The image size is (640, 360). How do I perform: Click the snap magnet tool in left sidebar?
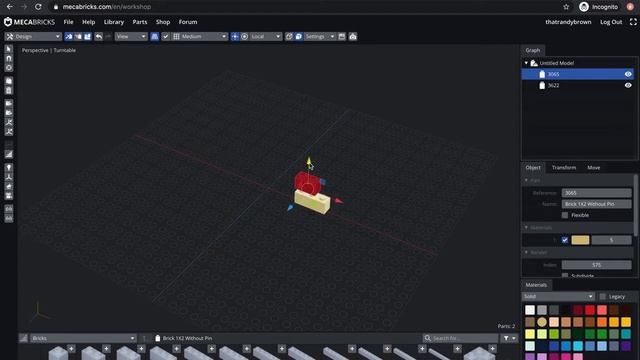coord(9,58)
